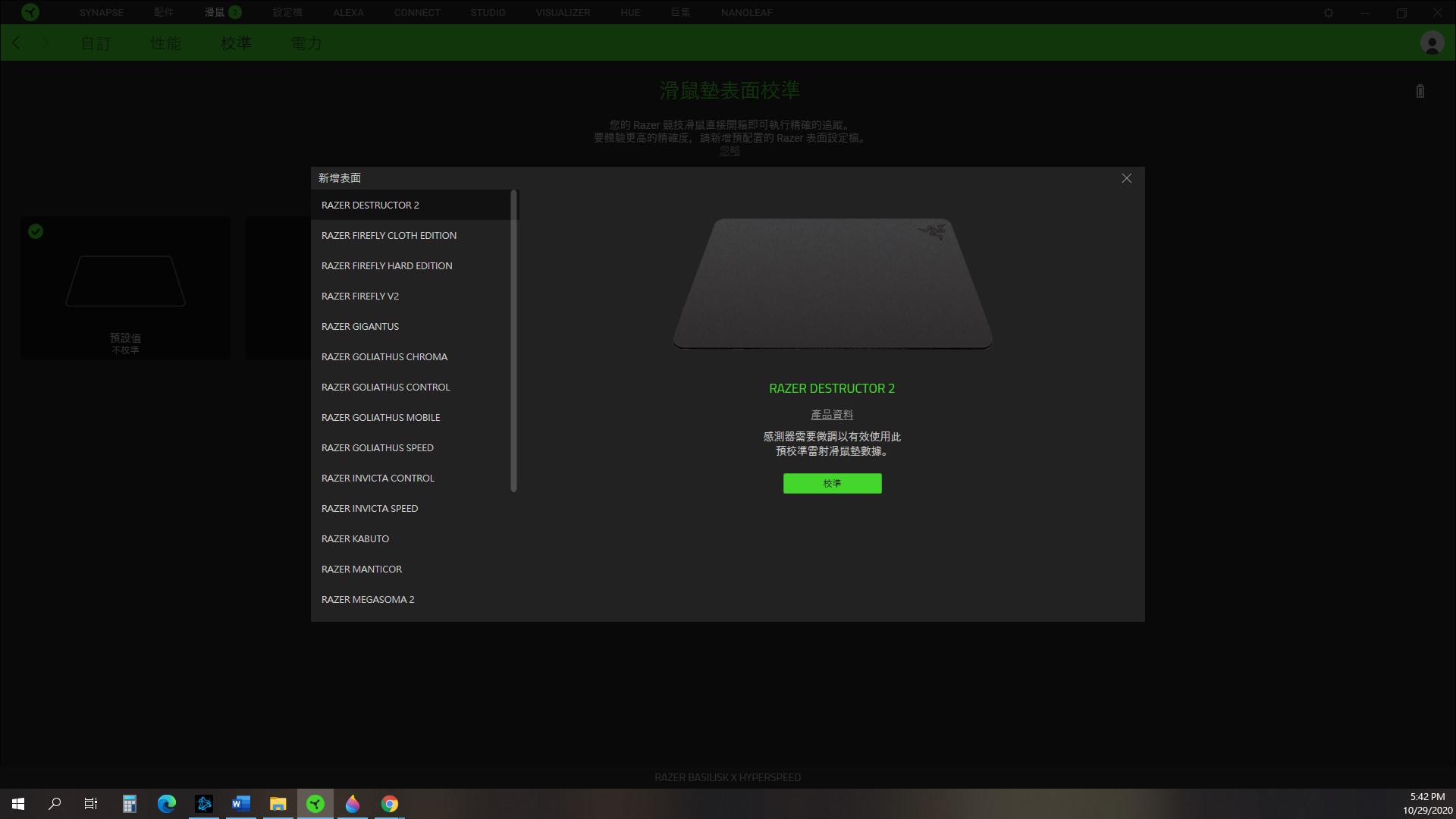Open the NANOLEAF tab
Screen dimensions: 1456x819
tap(746, 13)
